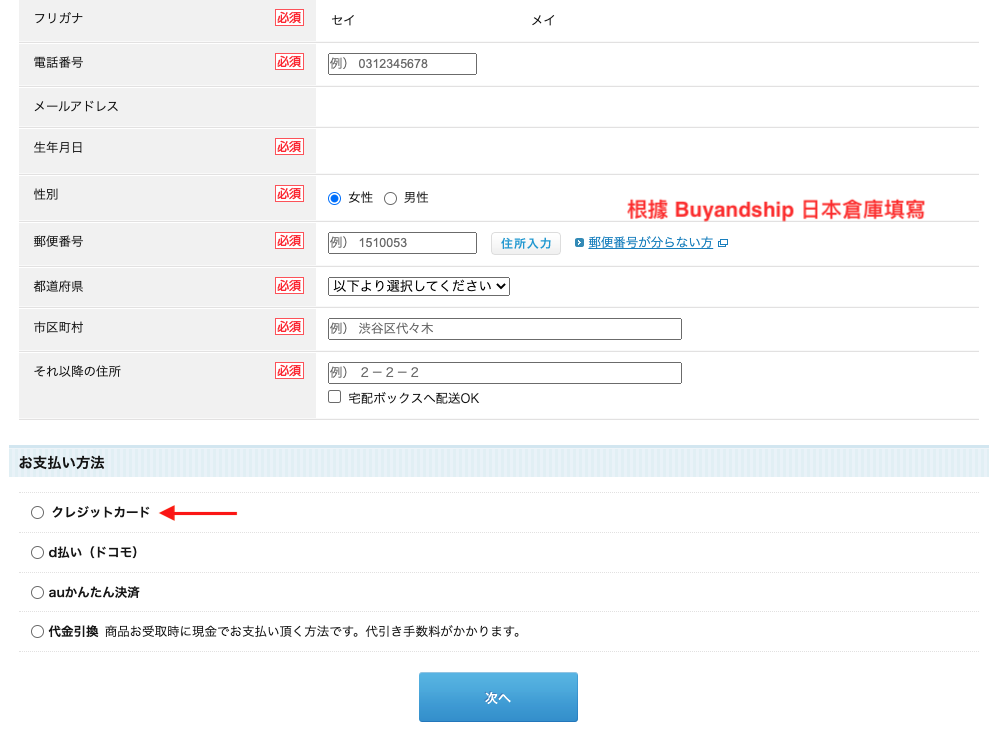Open the 都道府県 prefecture dropdown
The width and height of the screenshot is (1002, 735).
click(419, 286)
